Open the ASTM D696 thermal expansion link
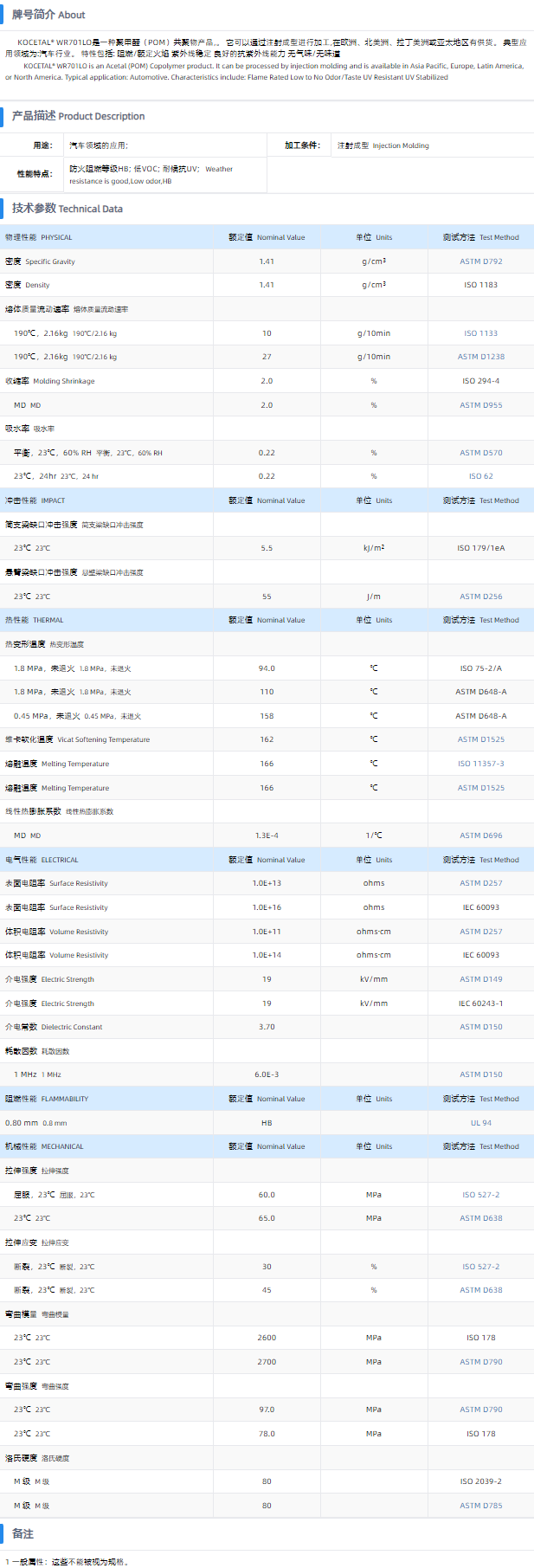 point(480,836)
